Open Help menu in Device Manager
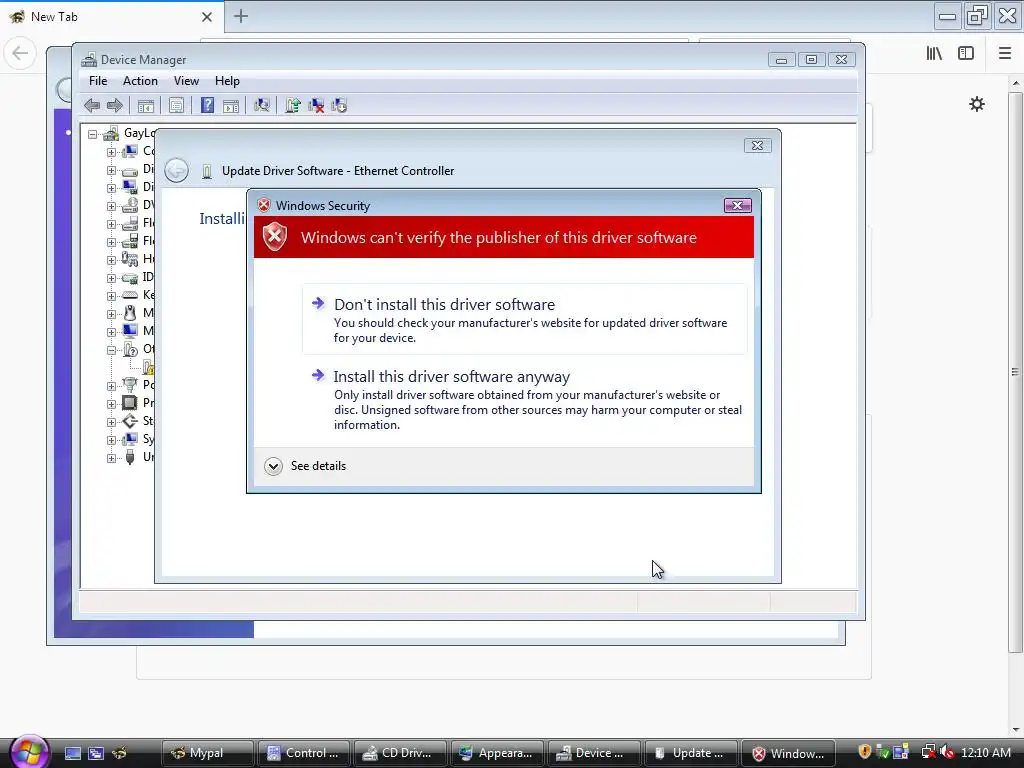Screen dimensions: 1024x768 [227, 81]
